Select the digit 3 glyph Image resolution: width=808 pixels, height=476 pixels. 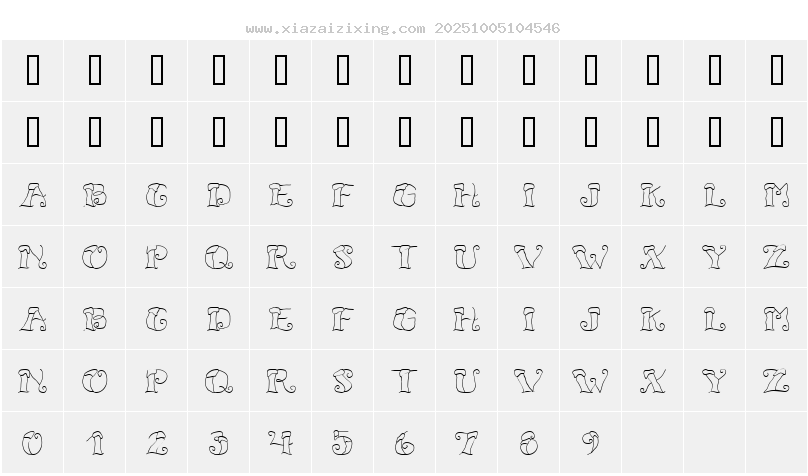(x=219, y=442)
